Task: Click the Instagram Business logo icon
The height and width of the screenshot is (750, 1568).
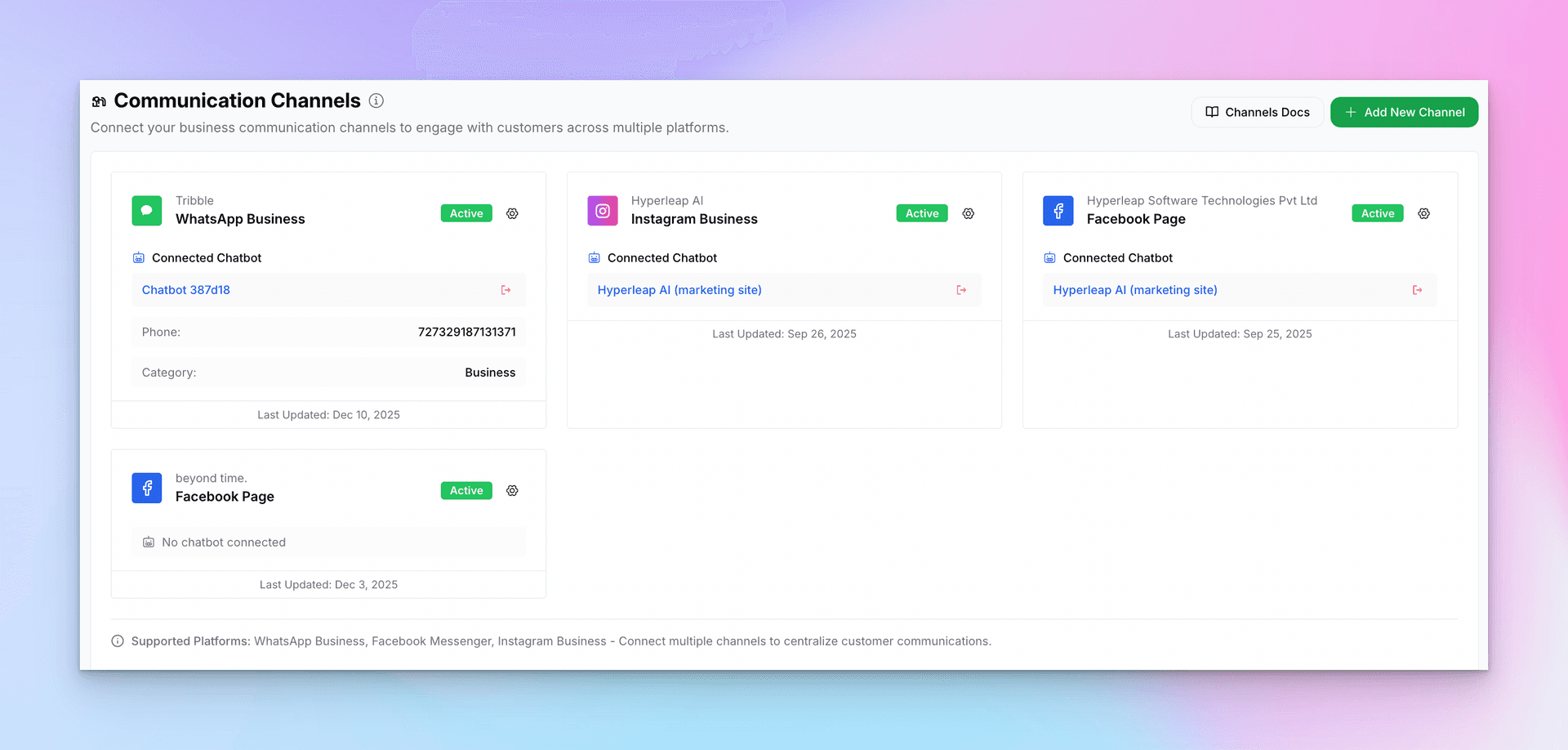Action: click(603, 211)
